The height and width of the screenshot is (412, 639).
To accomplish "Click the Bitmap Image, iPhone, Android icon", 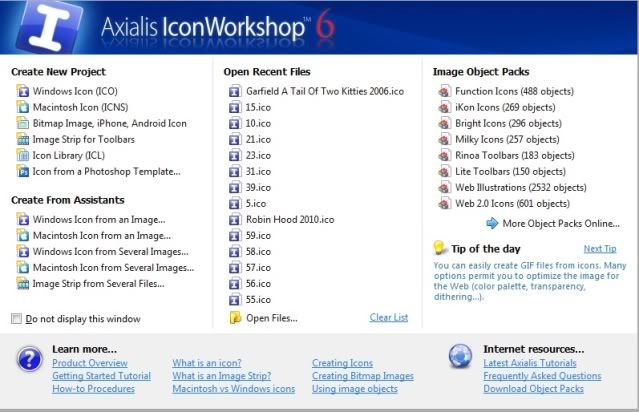I will tap(23, 123).
